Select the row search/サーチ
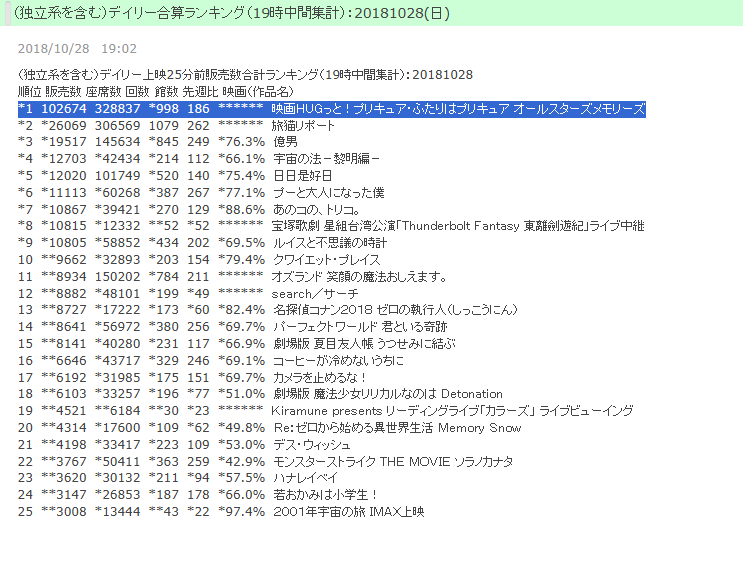 click(x=188, y=294)
